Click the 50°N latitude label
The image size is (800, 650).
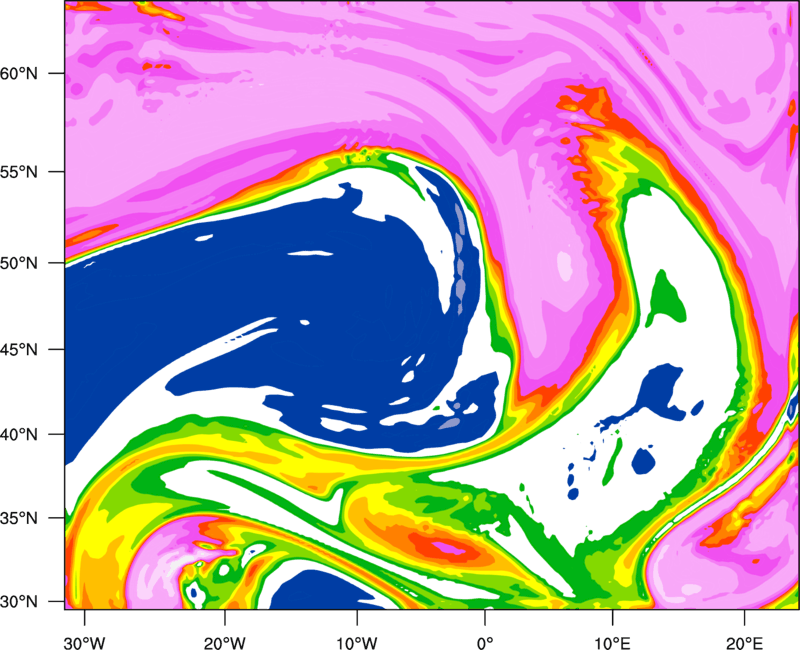[x=19, y=263]
